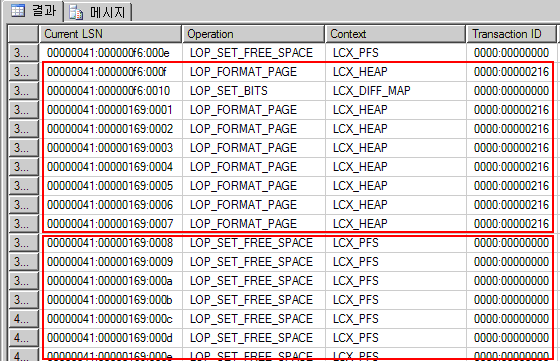Select the Operation column header
Viewport: 560px width, 364px height.
pyautogui.click(x=254, y=34)
